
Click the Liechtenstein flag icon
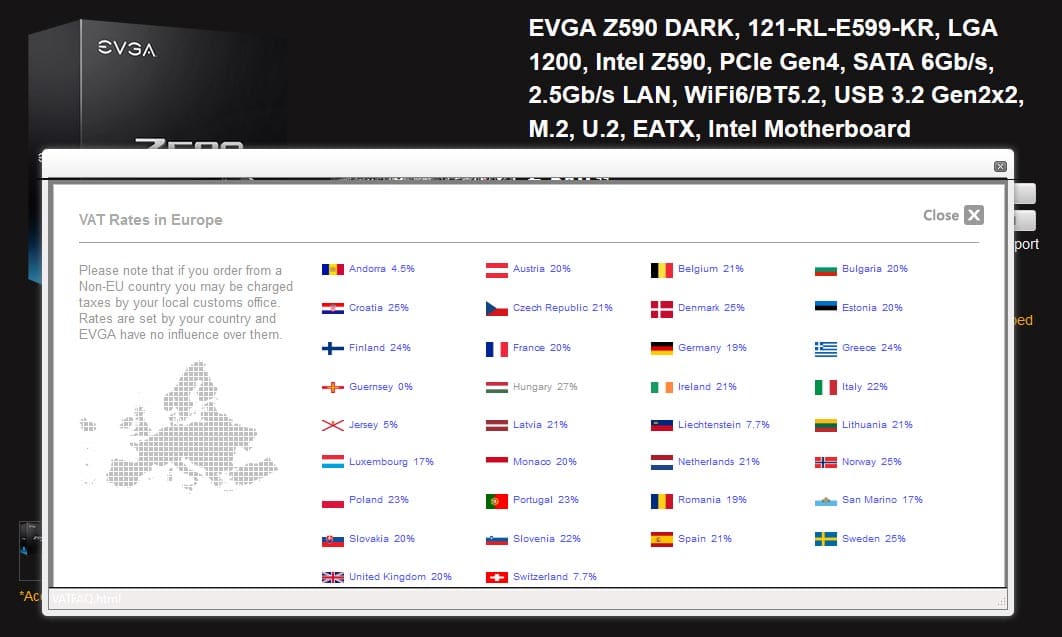click(662, 426)
